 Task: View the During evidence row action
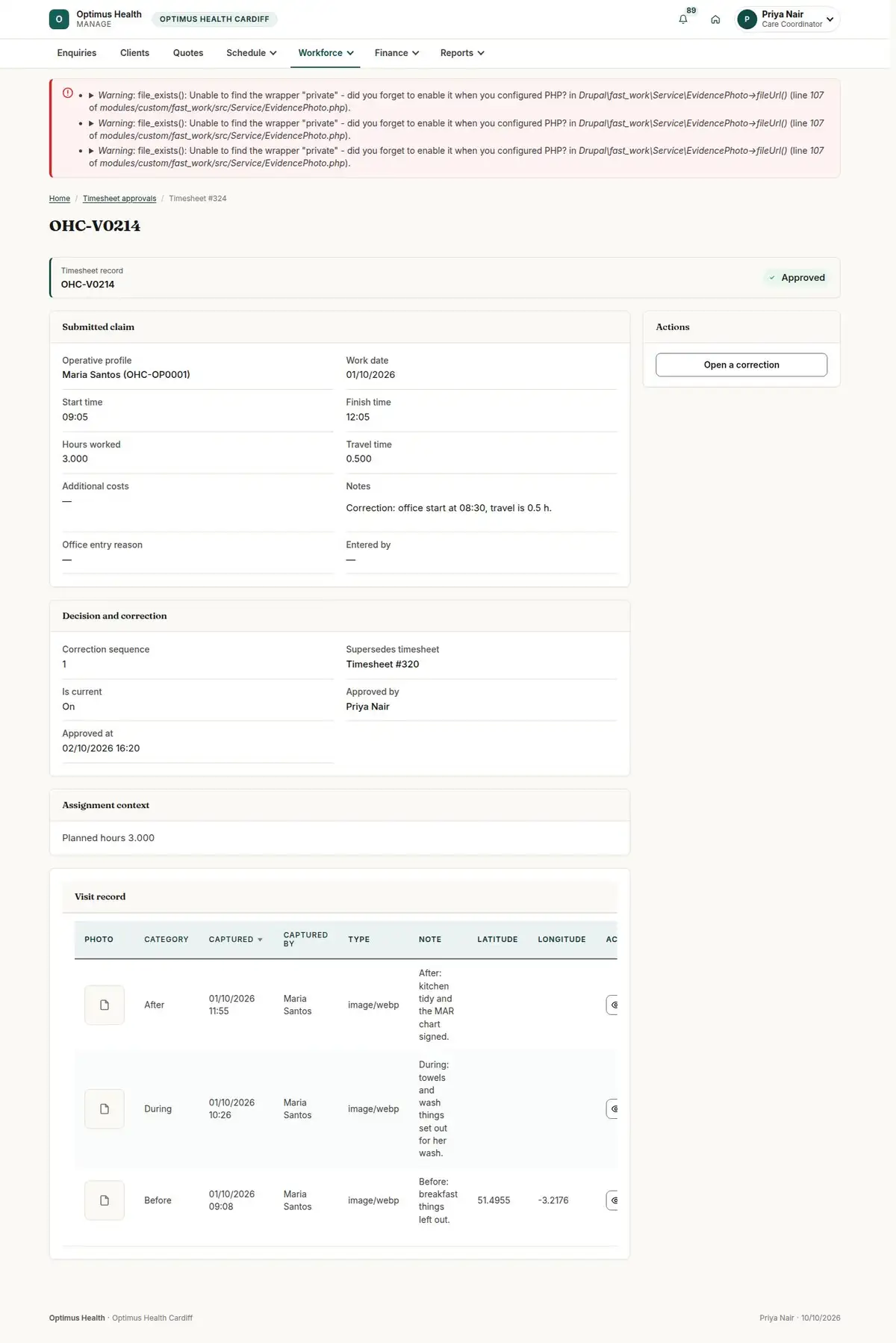(612, 1108)
